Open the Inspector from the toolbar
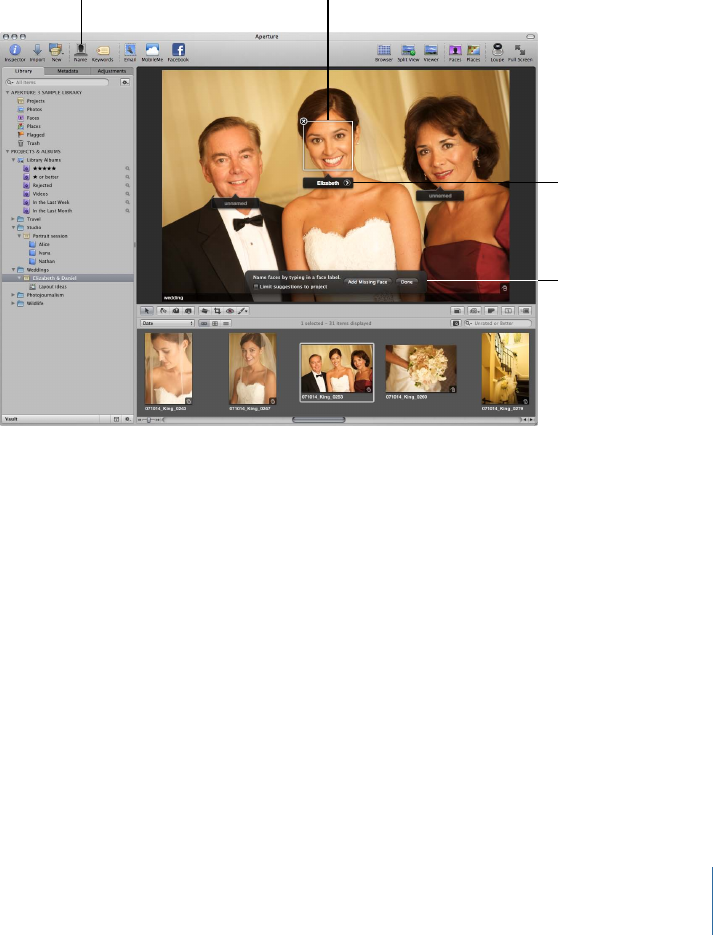The width and height of the screenshot is (713, 935). [15, 52]
